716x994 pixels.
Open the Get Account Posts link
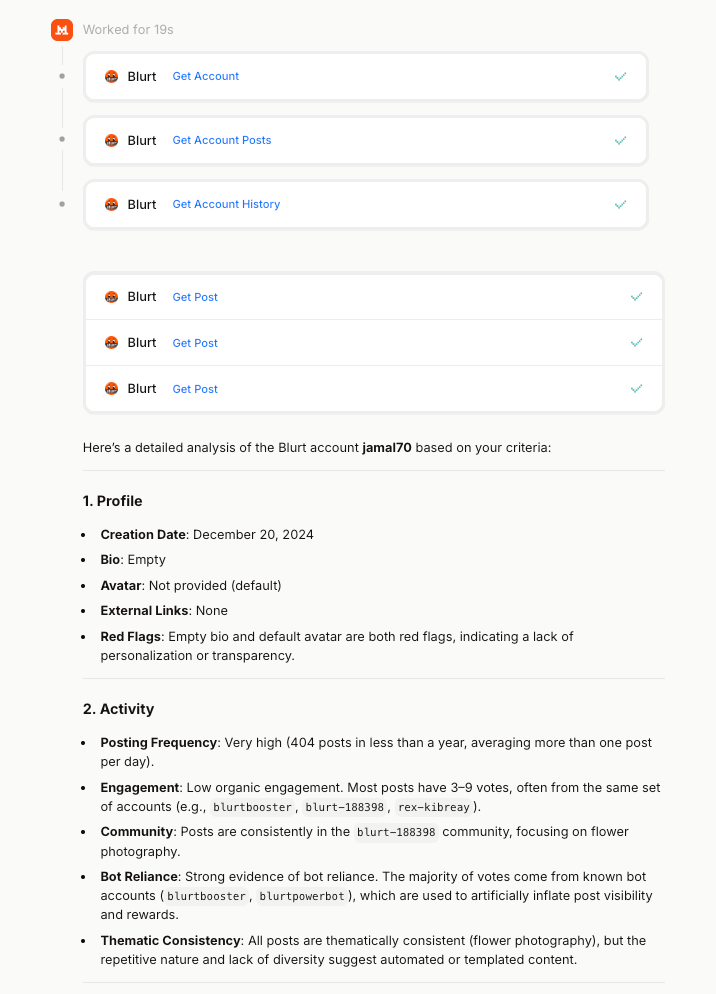click(x=222, y=140)
